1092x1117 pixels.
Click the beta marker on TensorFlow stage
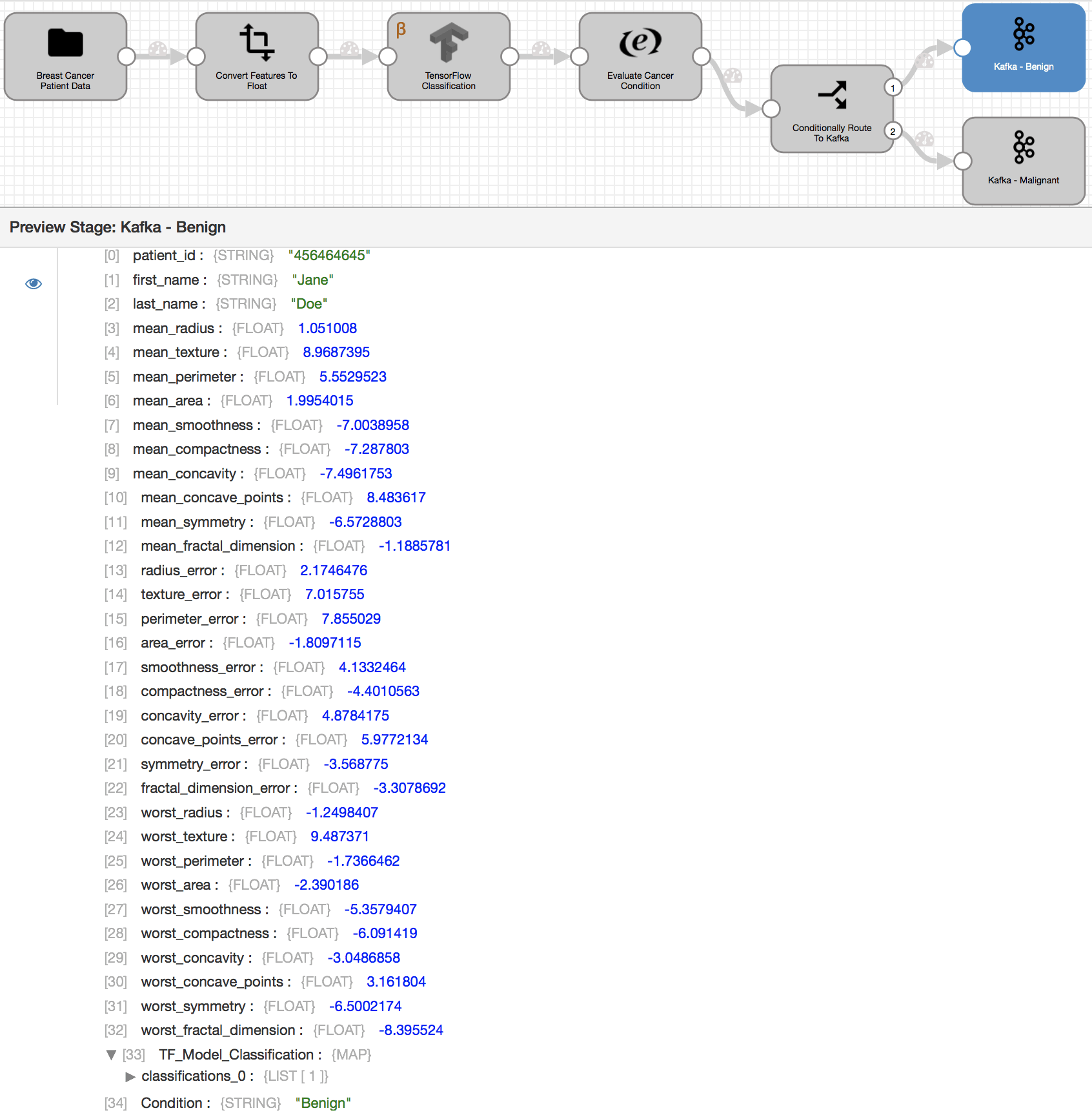click(401, 29)
